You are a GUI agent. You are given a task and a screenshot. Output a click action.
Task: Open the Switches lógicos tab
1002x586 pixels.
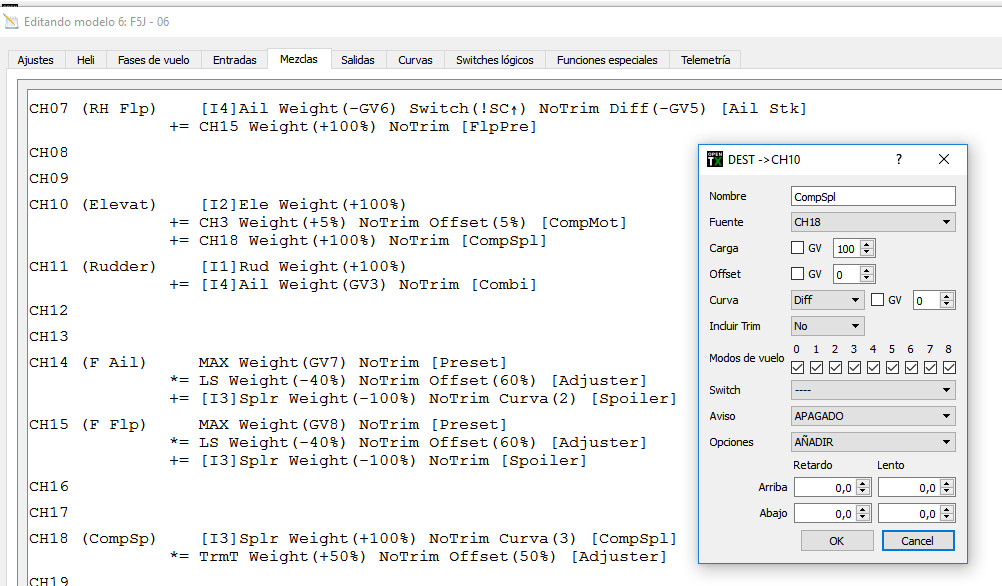[494, 60]
